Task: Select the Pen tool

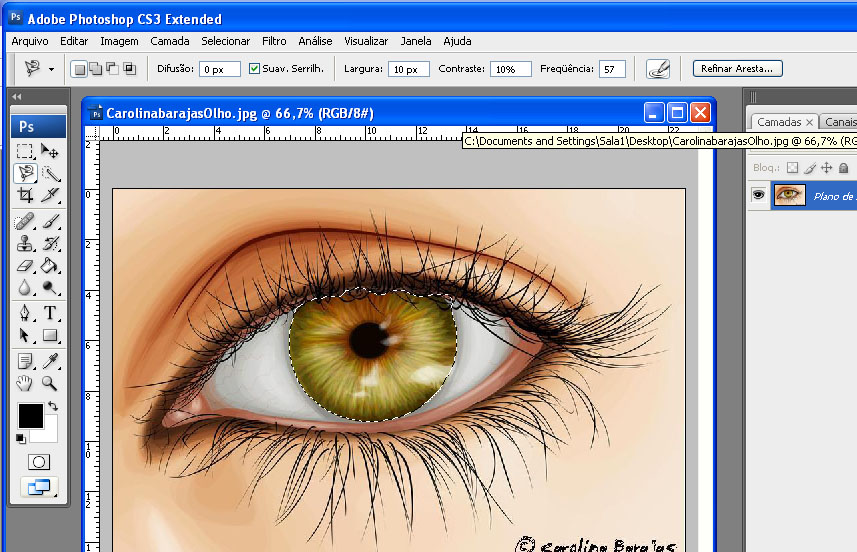Action: pyautogui.click(x=25, y=313)
